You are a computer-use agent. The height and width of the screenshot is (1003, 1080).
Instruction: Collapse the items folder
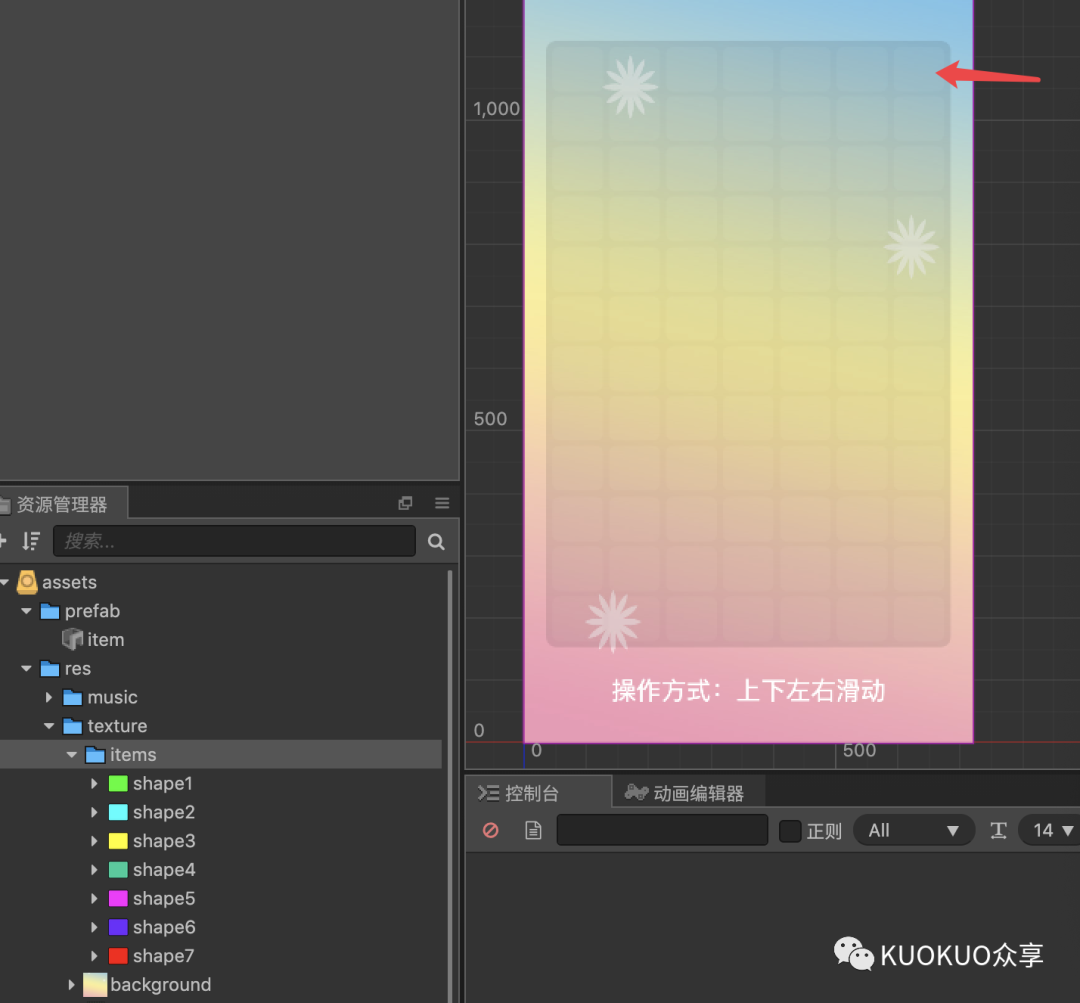(72, 755)
